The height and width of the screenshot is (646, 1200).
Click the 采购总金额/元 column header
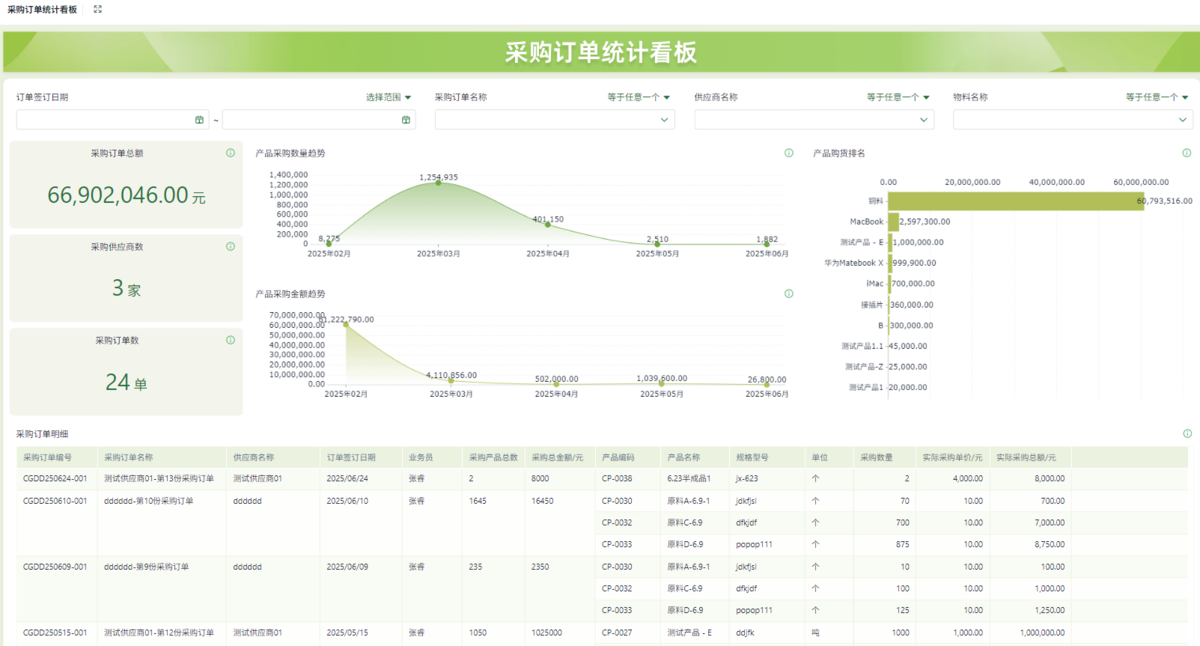click(557, 457)
